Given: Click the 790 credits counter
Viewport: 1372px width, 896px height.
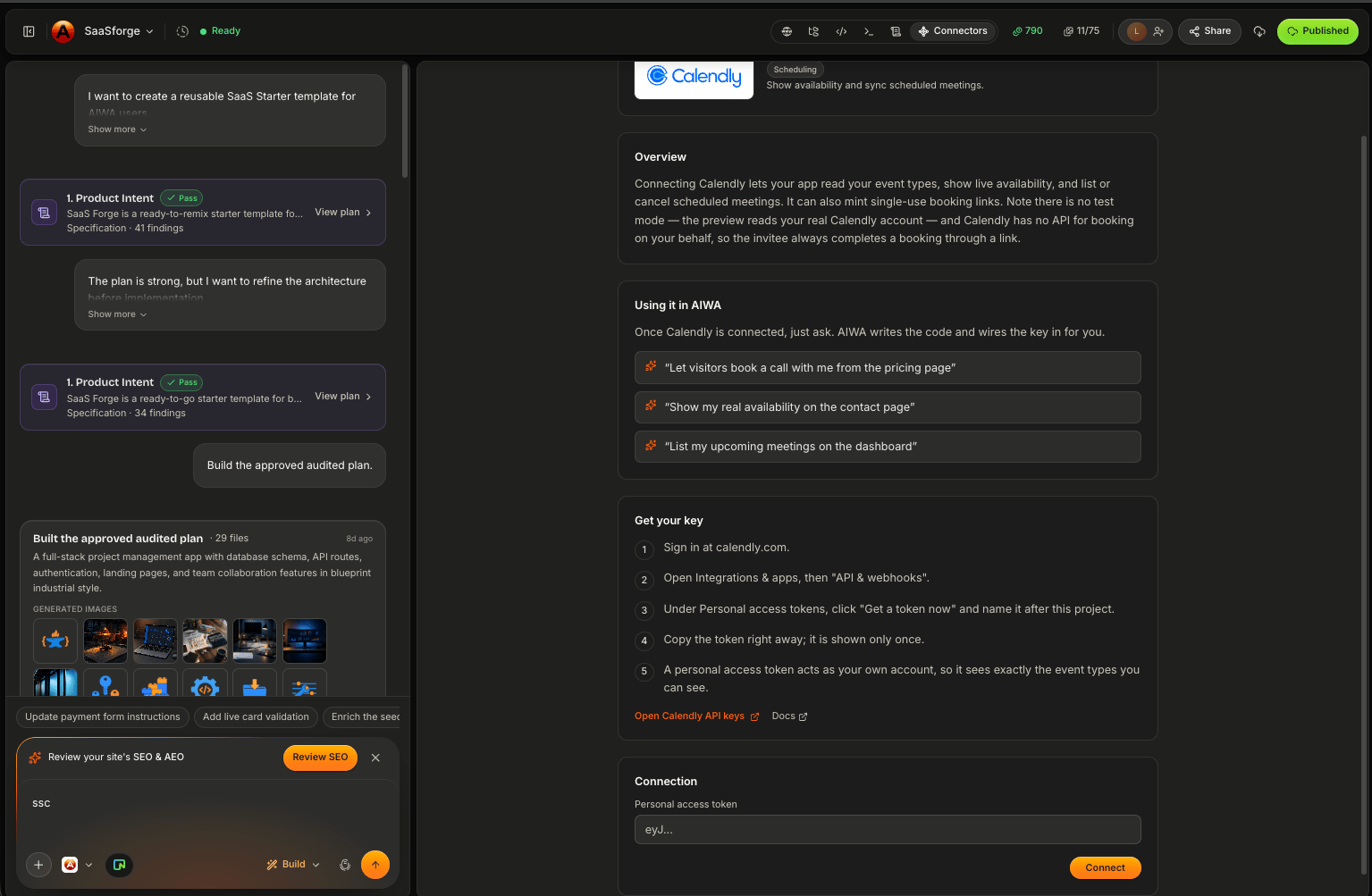Looking at the screenshot, I should coord(1028,31).
